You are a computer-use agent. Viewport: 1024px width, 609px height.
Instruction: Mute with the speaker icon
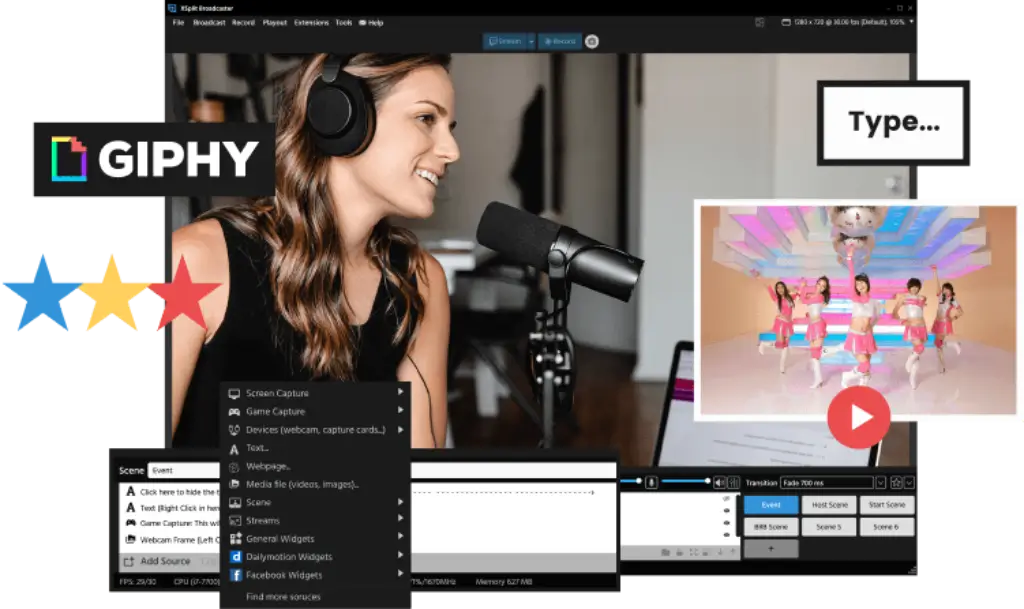click(x=719, y=482)
